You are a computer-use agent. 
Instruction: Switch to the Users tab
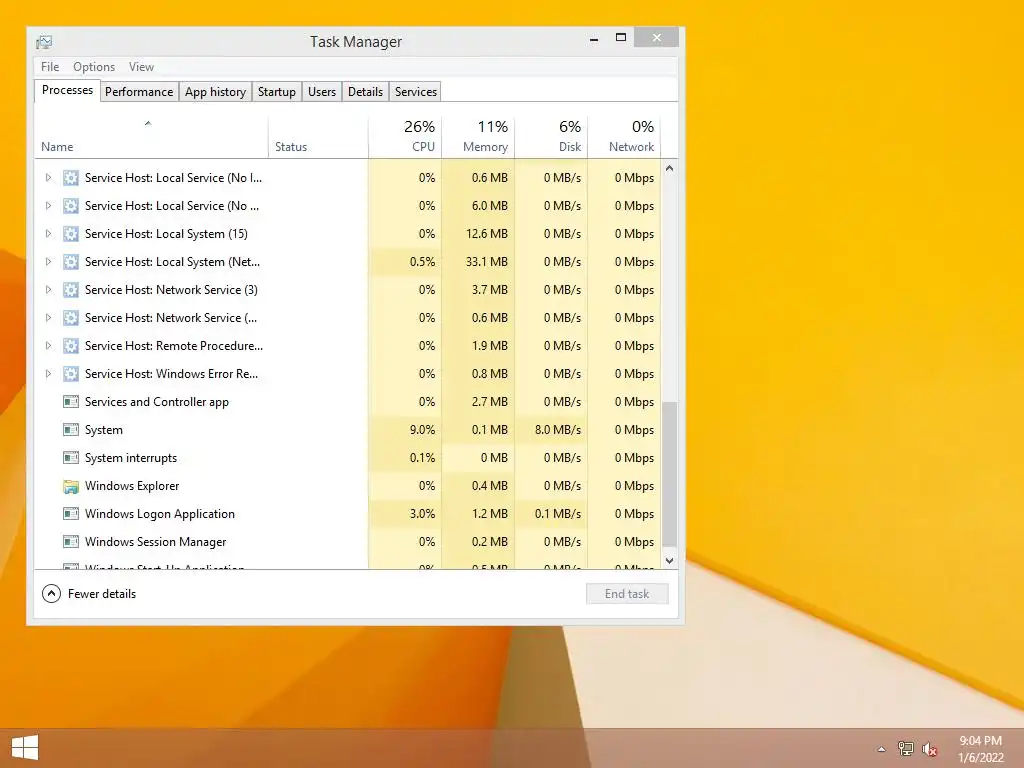click(322, 91)
